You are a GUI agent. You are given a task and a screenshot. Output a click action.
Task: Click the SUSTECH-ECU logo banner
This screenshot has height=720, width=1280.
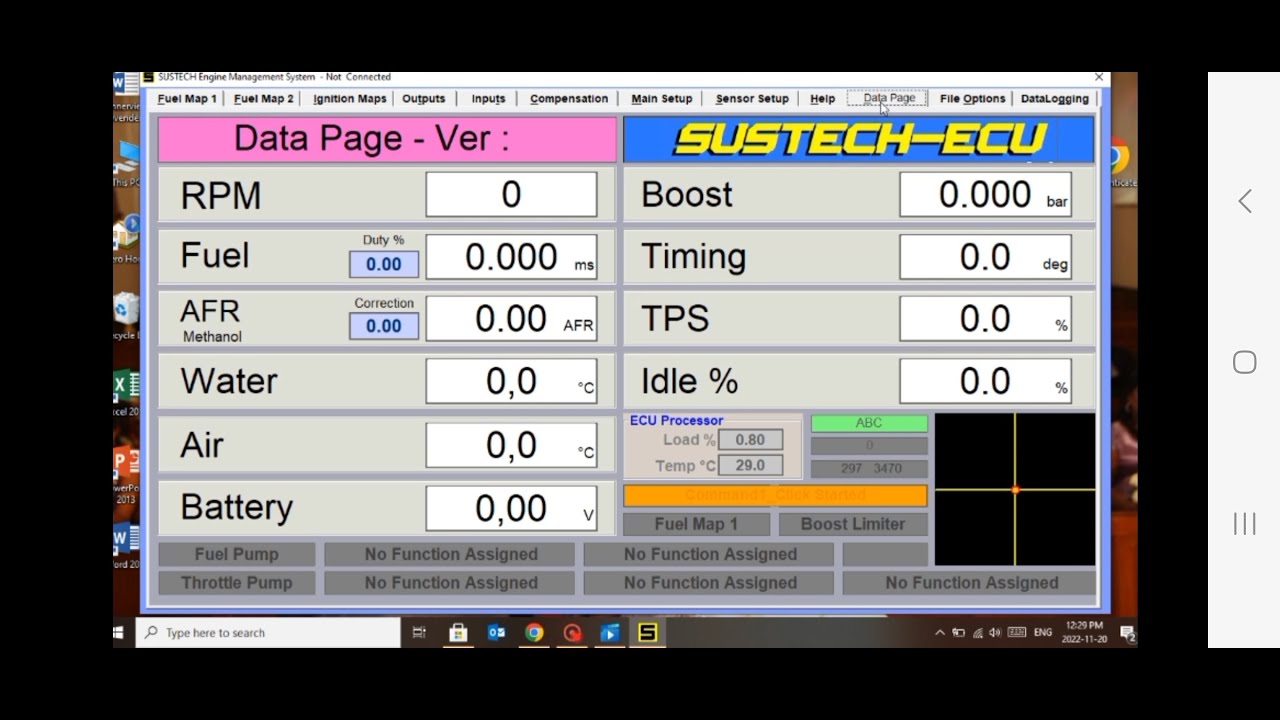[x=858, y=139]
